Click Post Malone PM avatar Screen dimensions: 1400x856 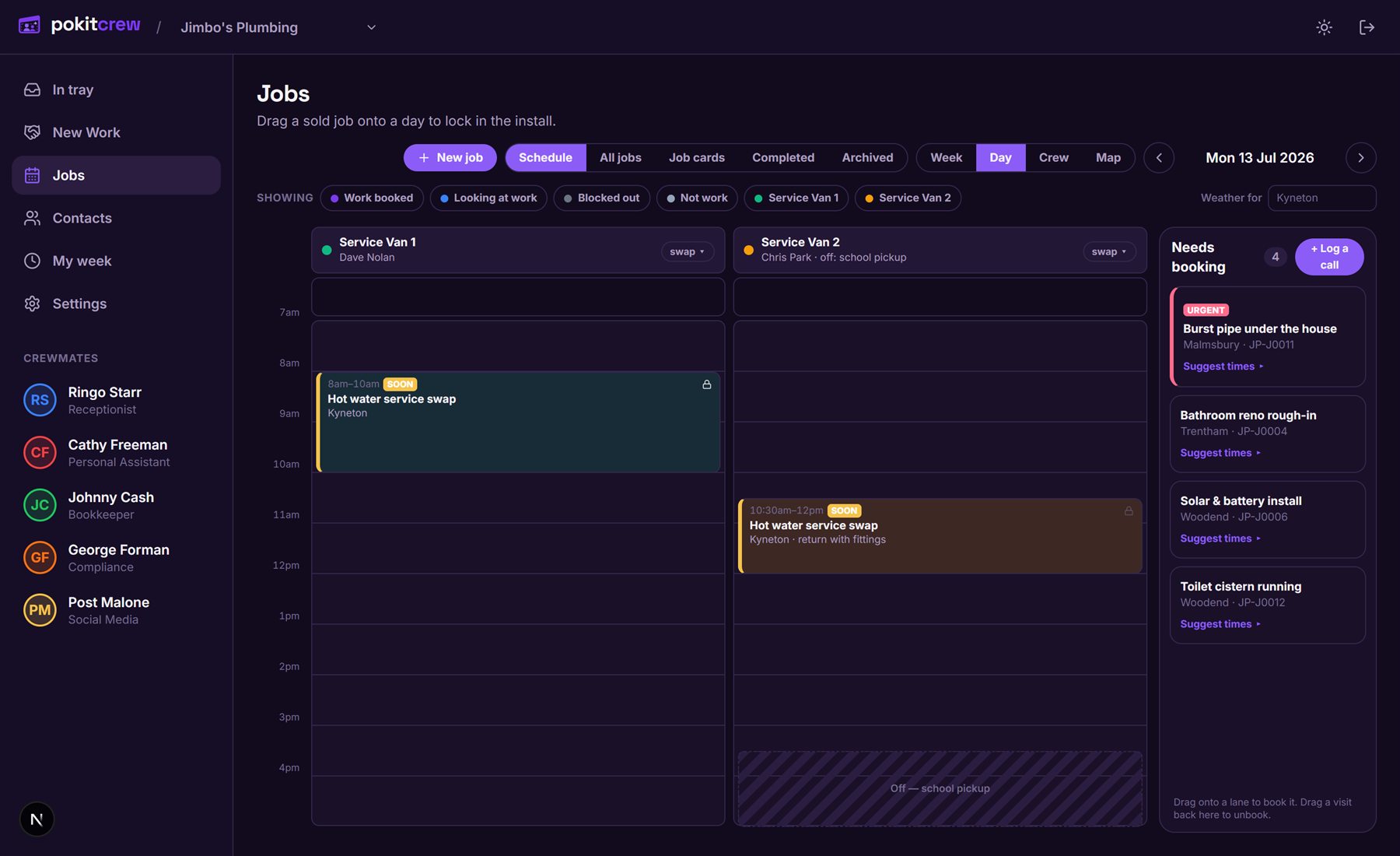(40, 610)
